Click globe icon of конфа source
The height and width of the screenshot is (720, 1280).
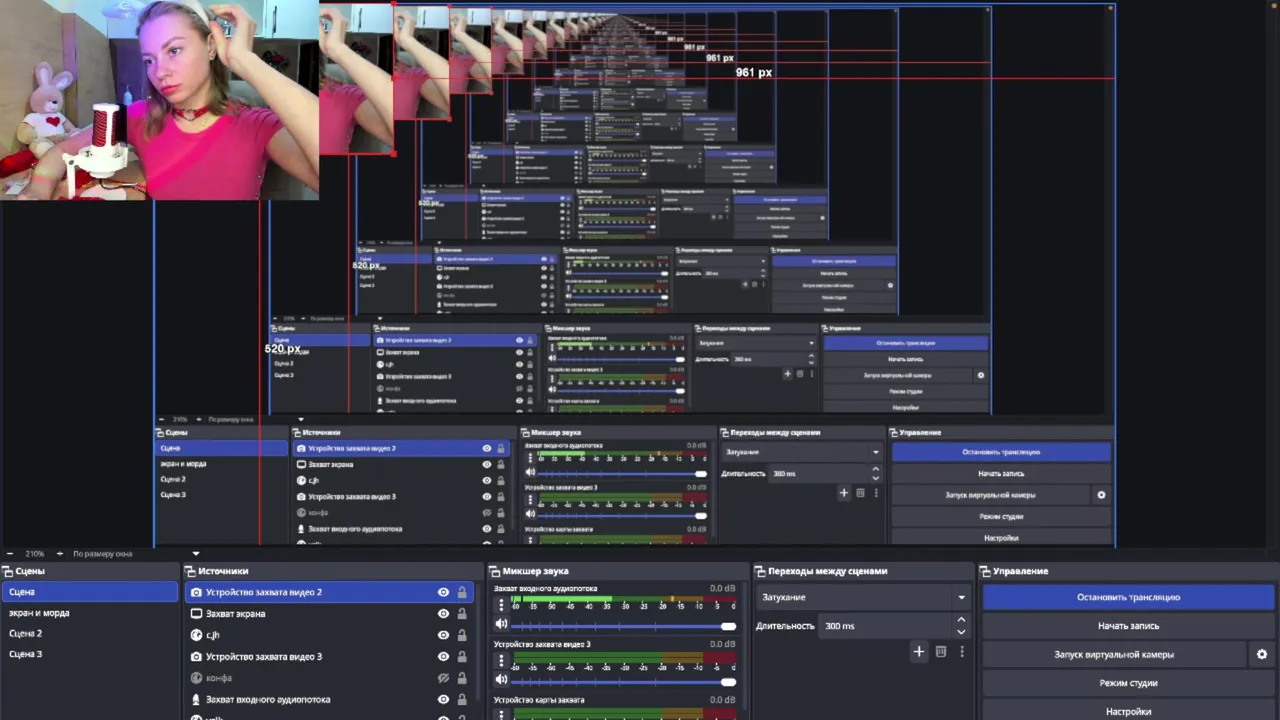point(196,678)
